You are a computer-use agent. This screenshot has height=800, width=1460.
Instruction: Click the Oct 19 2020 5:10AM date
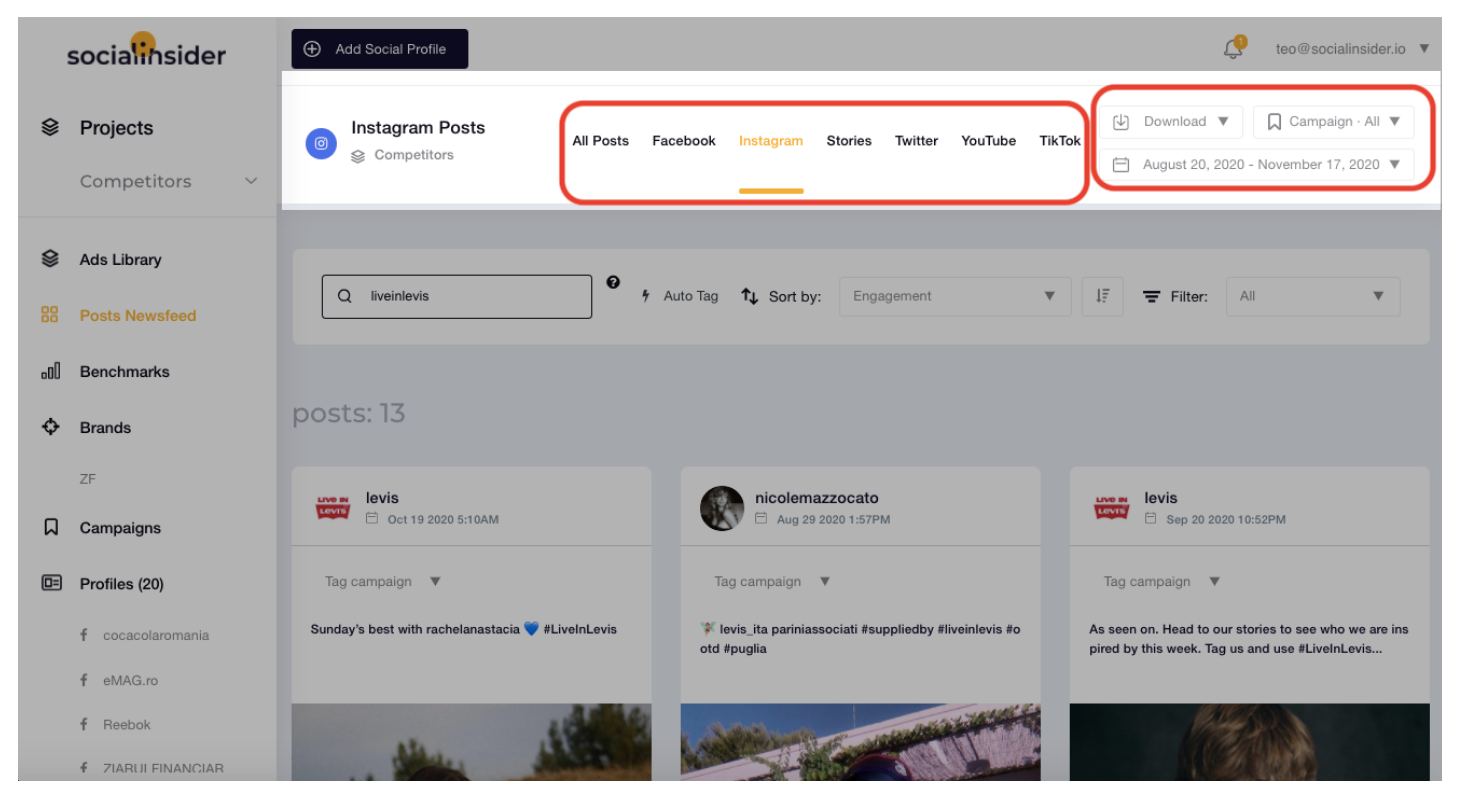pyautogui.click(x=443, y=519)
